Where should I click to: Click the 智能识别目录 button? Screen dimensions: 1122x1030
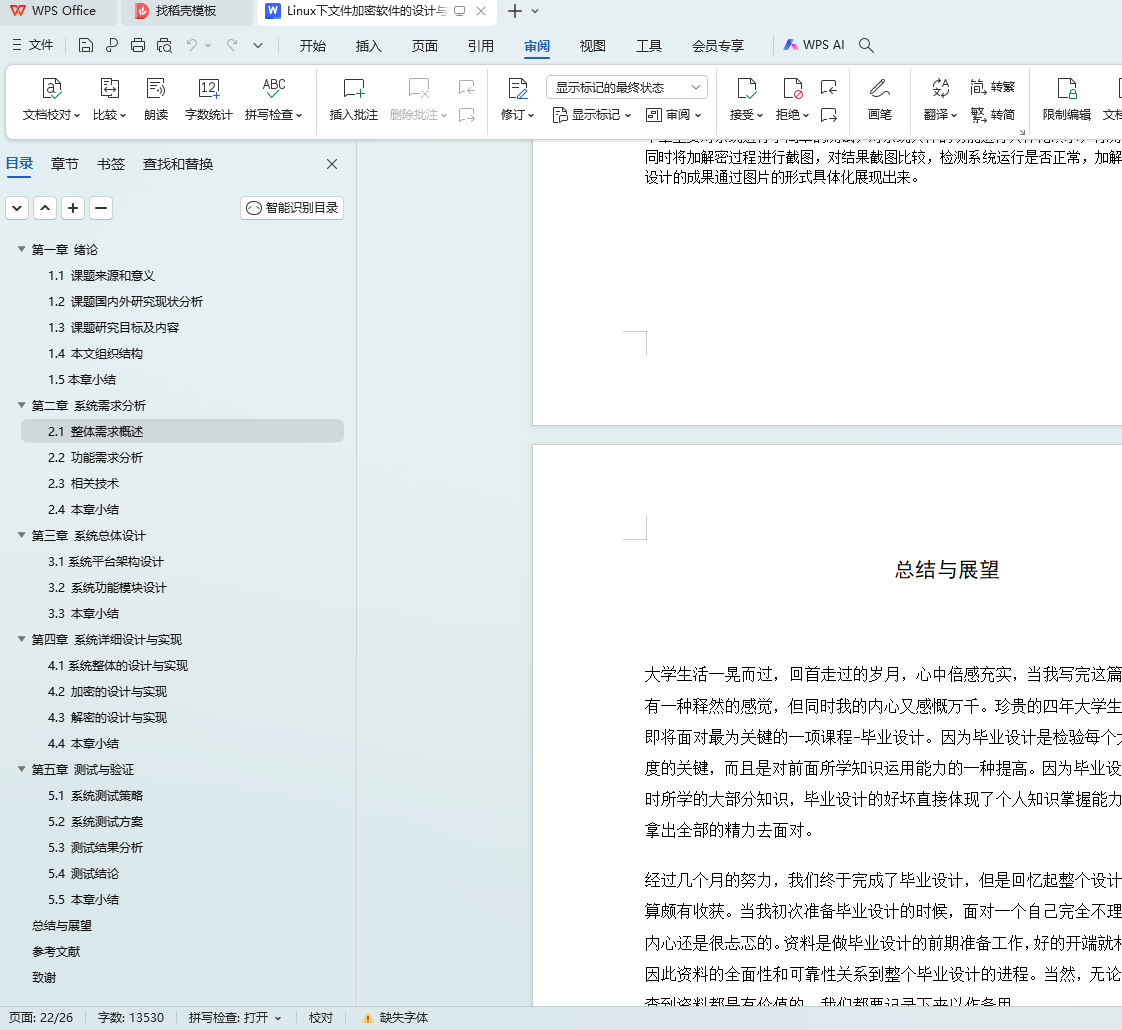click(x=292, y=208)
